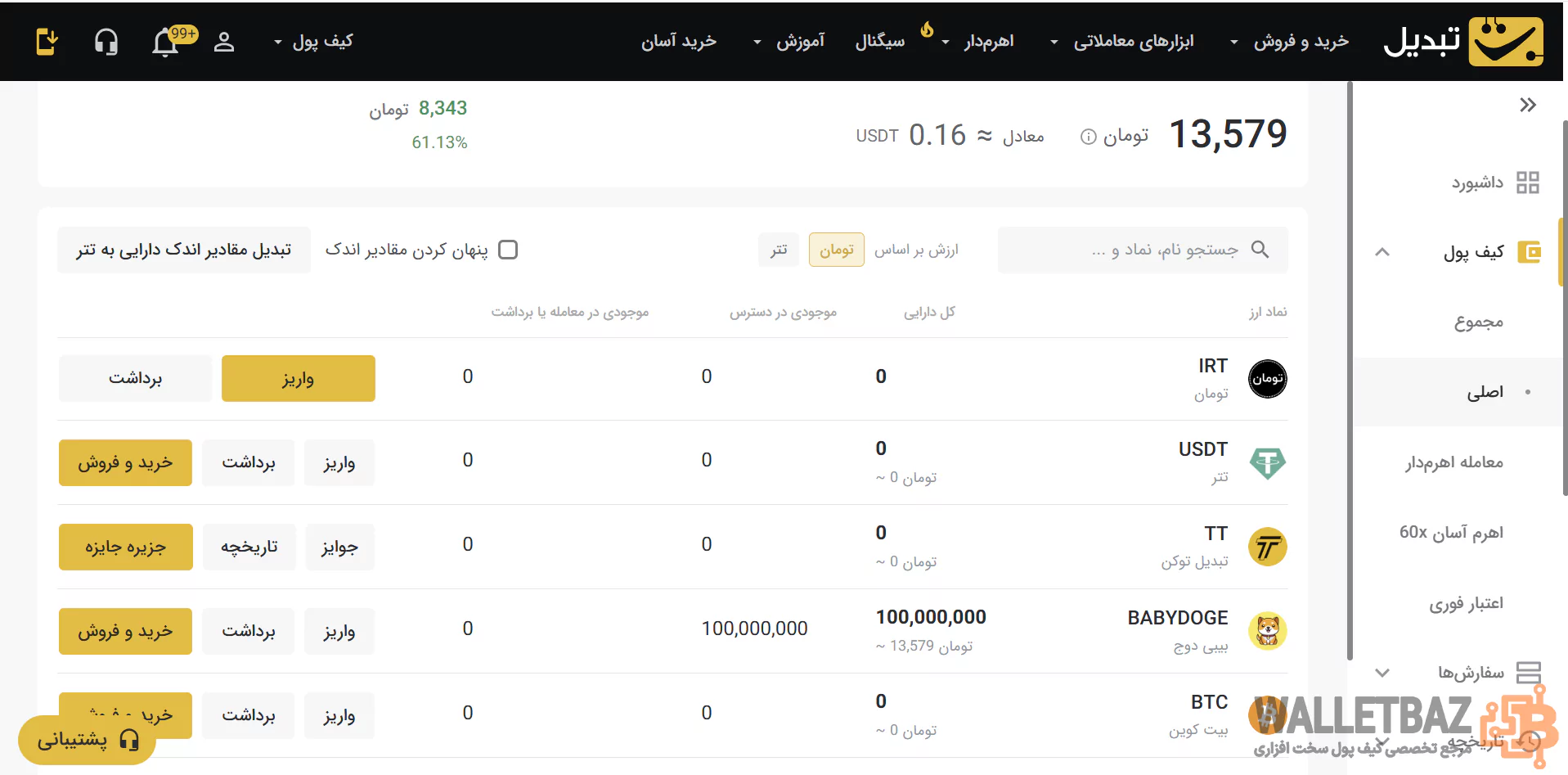Click the info icon beside تومان total
Viewport: 1568px width, 775px height.
[1088, 137]
